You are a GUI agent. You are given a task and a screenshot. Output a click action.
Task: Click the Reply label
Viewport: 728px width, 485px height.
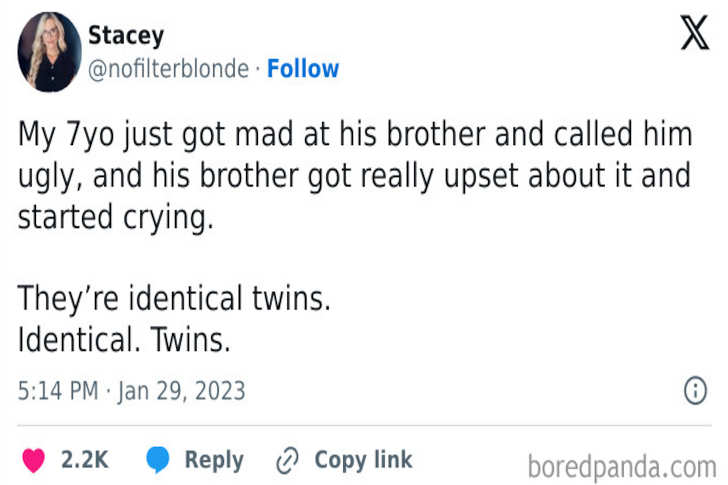click(x=214, y=460)
